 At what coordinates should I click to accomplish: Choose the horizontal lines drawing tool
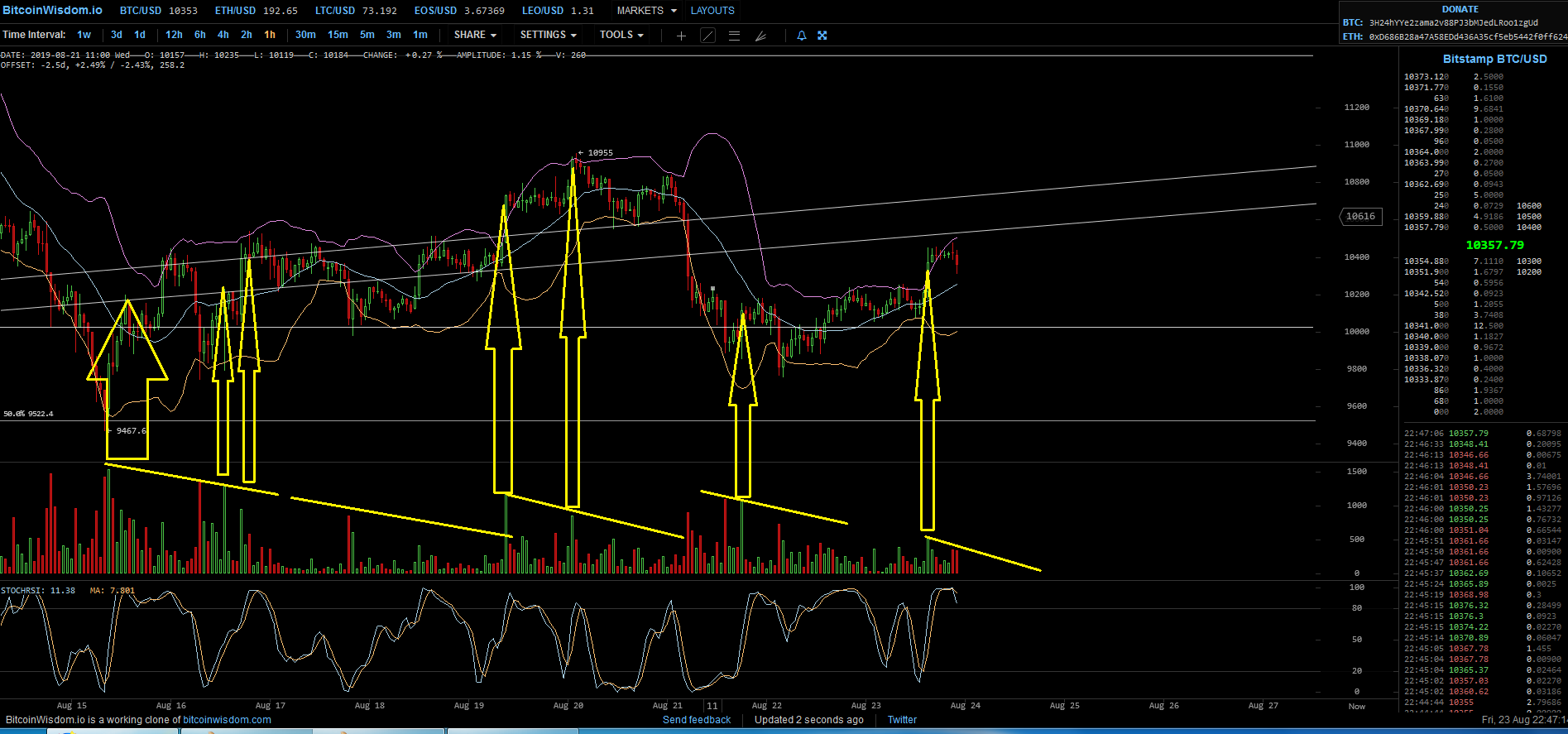point(734,36)
